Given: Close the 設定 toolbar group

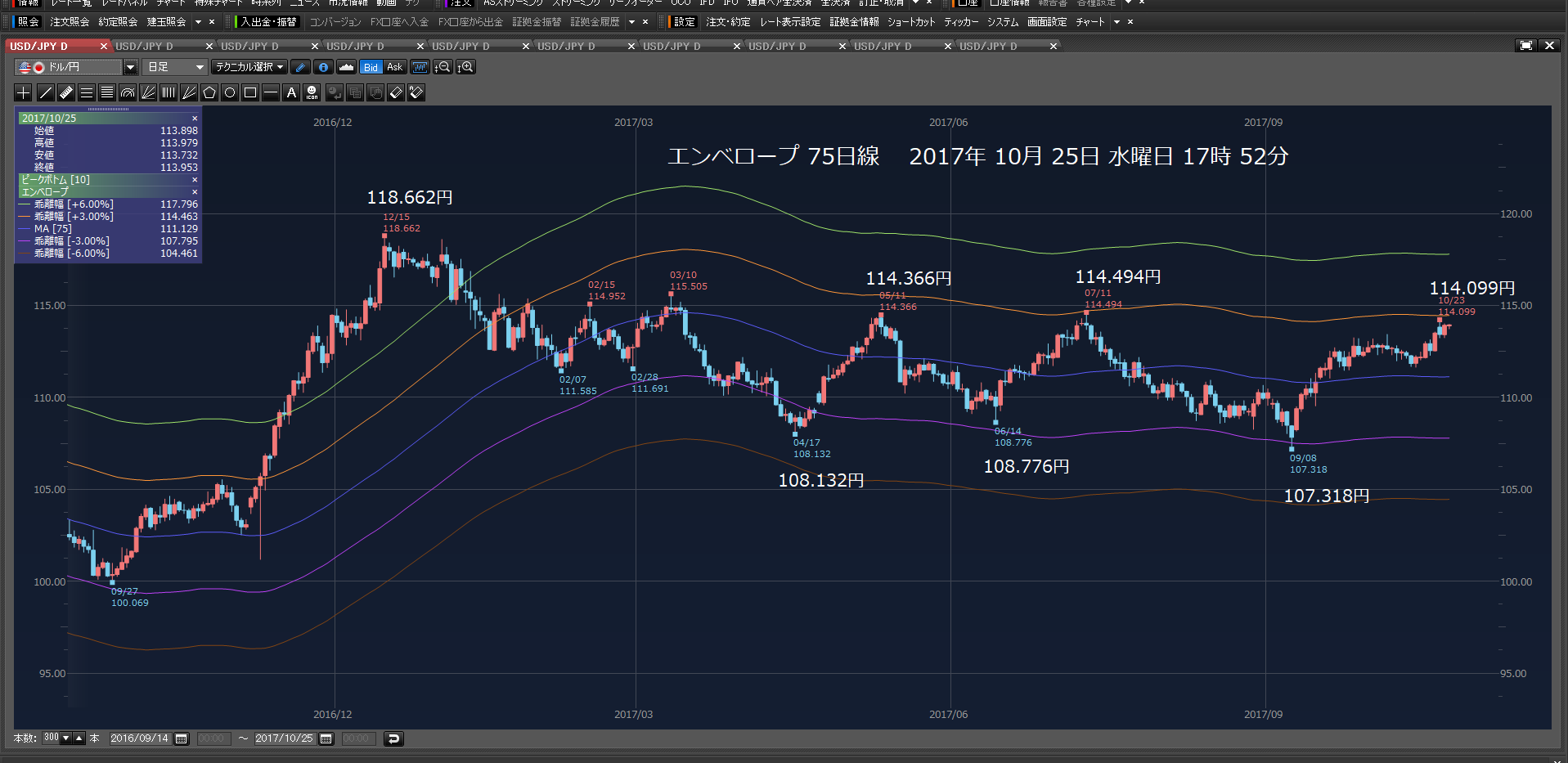Looking at the screenshot, I should click(x=1130, y=22).
